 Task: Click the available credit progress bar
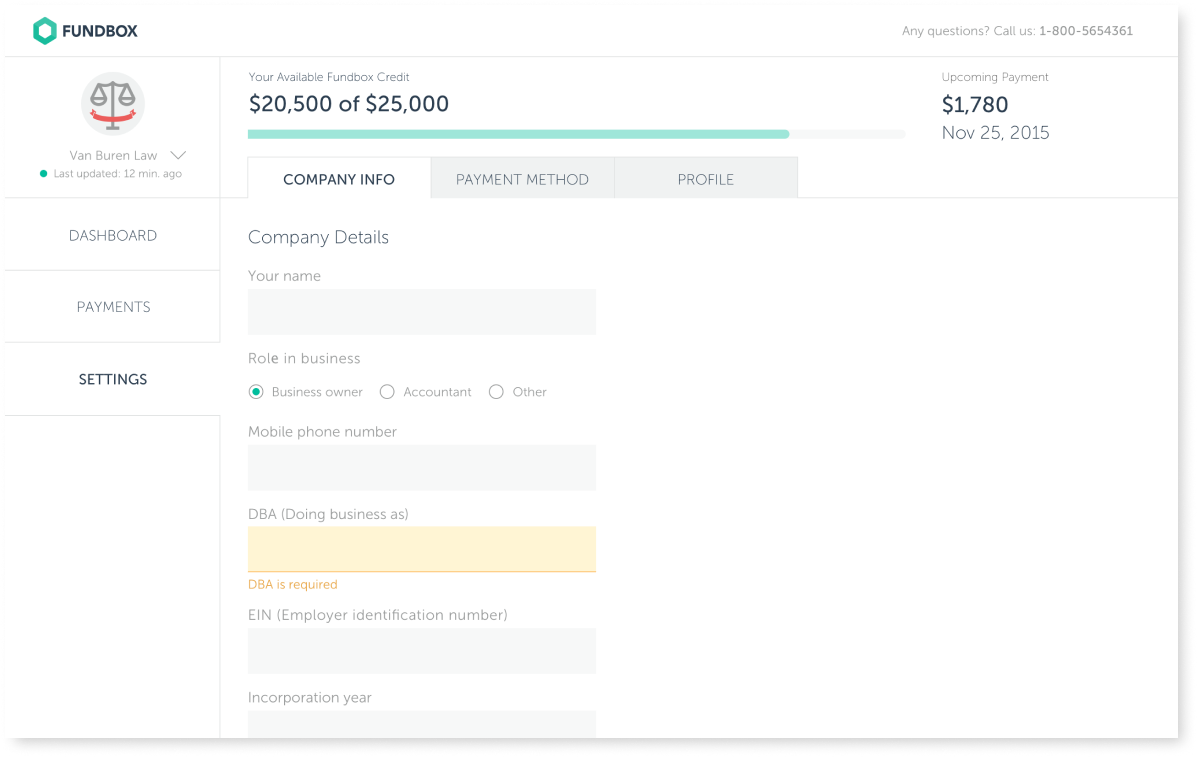[576, 134]
